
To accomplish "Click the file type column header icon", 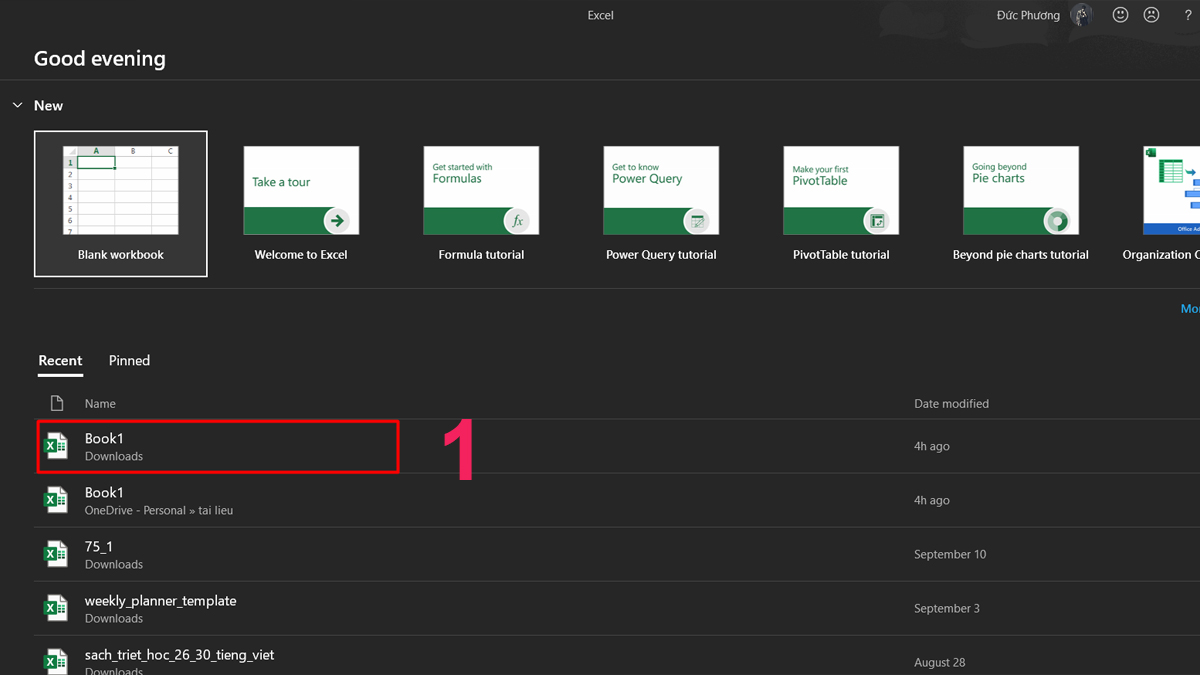I will pos(57,403).
